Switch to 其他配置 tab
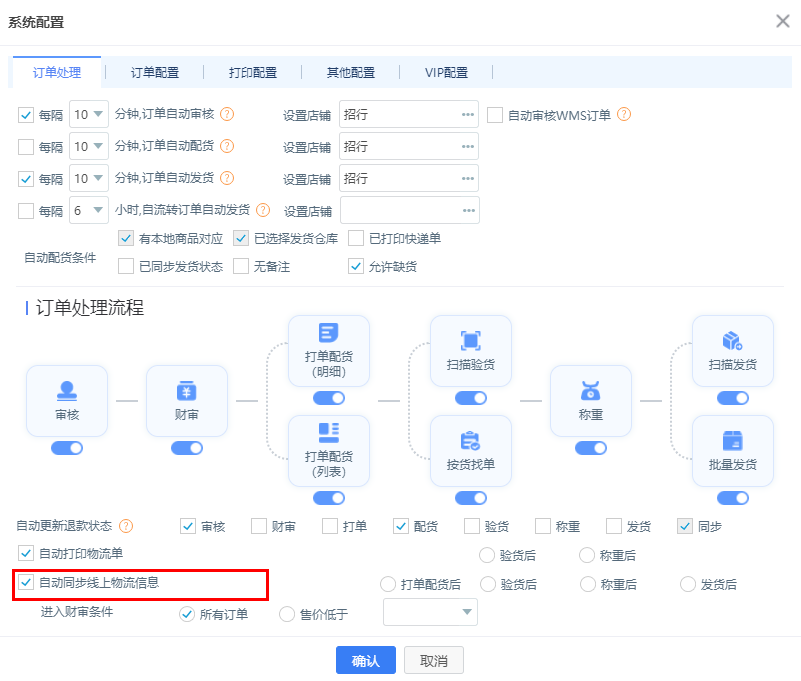The height and width of the screenshot is (681, 801). point(351,73)
